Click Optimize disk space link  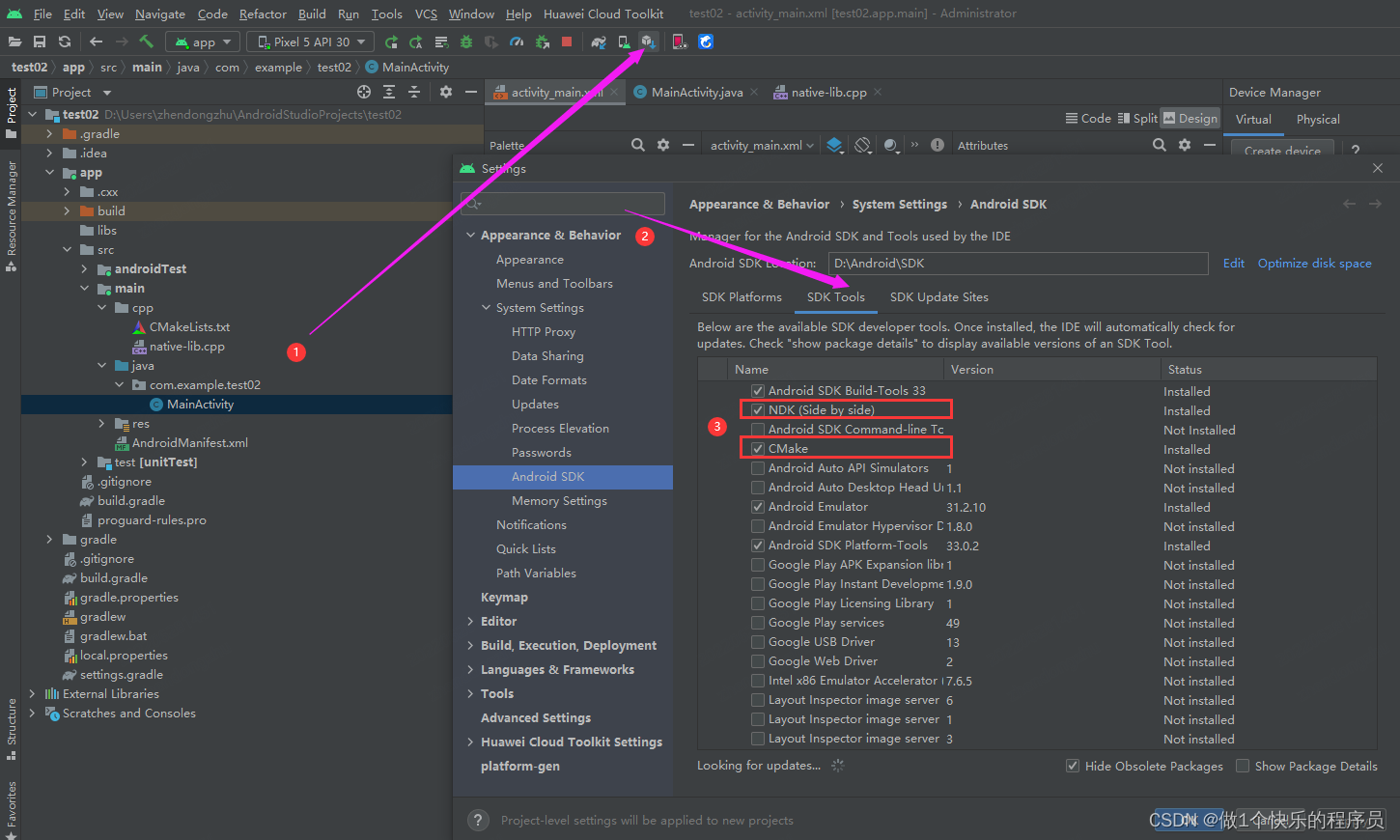point(1314,263)
